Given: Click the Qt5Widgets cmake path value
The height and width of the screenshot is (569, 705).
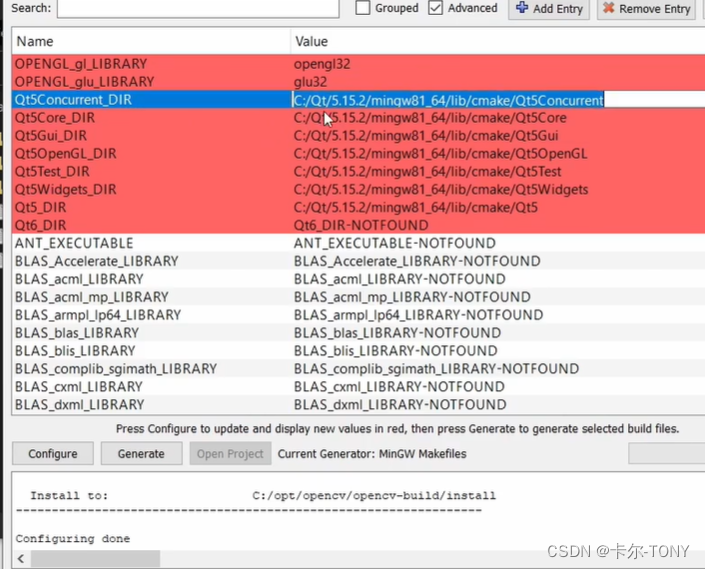Looking at the screenshot, I should [x=441, y=190].
